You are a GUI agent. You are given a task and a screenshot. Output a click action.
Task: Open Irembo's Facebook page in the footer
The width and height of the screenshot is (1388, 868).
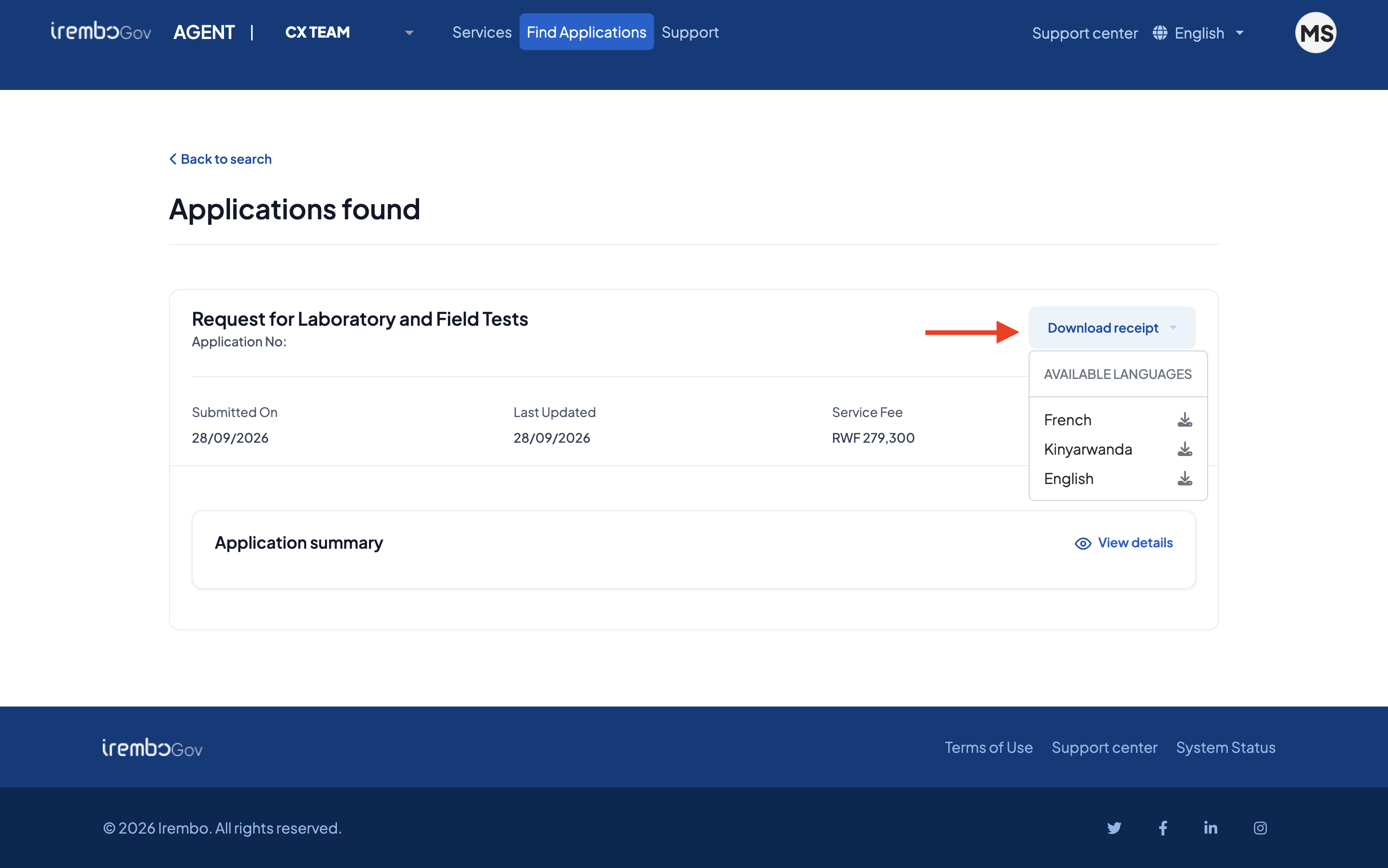click(x=1162, y=828)
